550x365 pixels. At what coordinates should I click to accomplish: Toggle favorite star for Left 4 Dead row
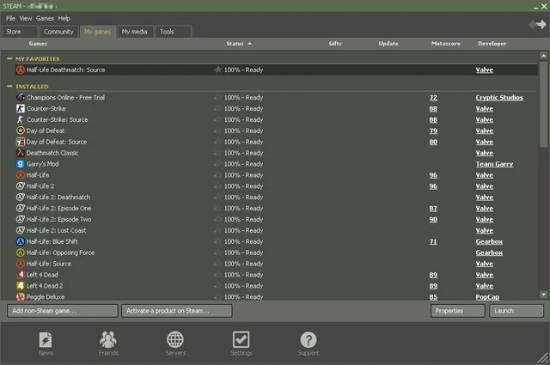click(217, 275)
